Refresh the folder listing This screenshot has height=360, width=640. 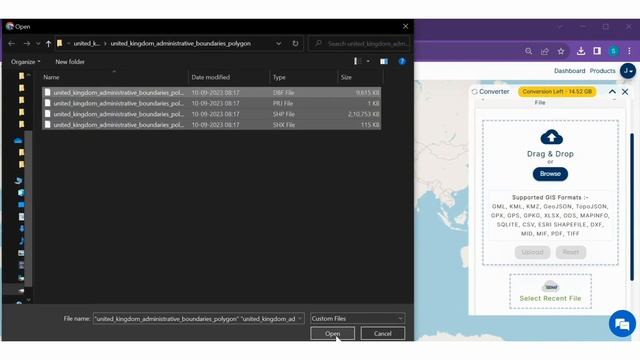click(295, 44)
